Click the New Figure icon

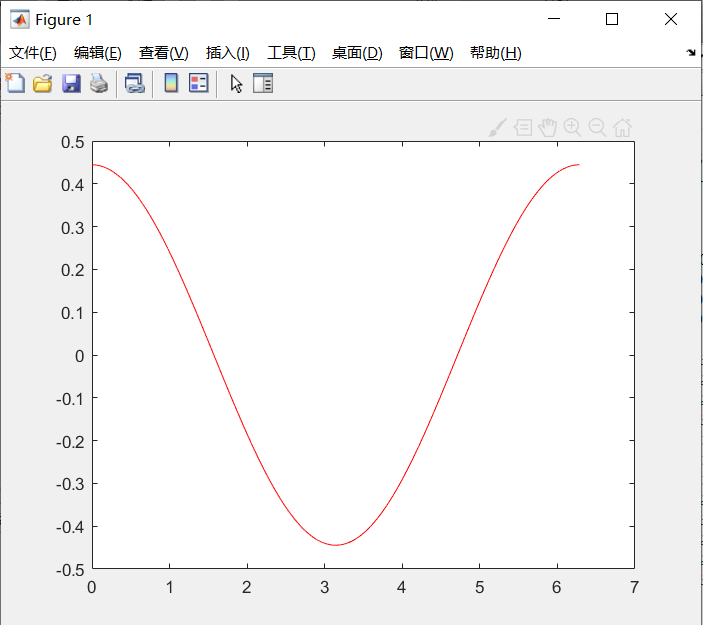pos(15,83)
